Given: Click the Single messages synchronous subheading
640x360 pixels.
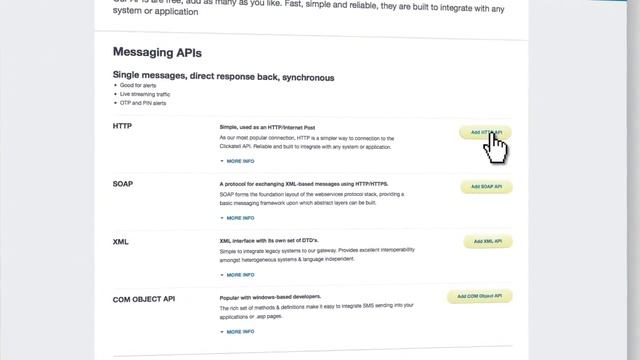Looking at the screenshot, I should [223, 76].
